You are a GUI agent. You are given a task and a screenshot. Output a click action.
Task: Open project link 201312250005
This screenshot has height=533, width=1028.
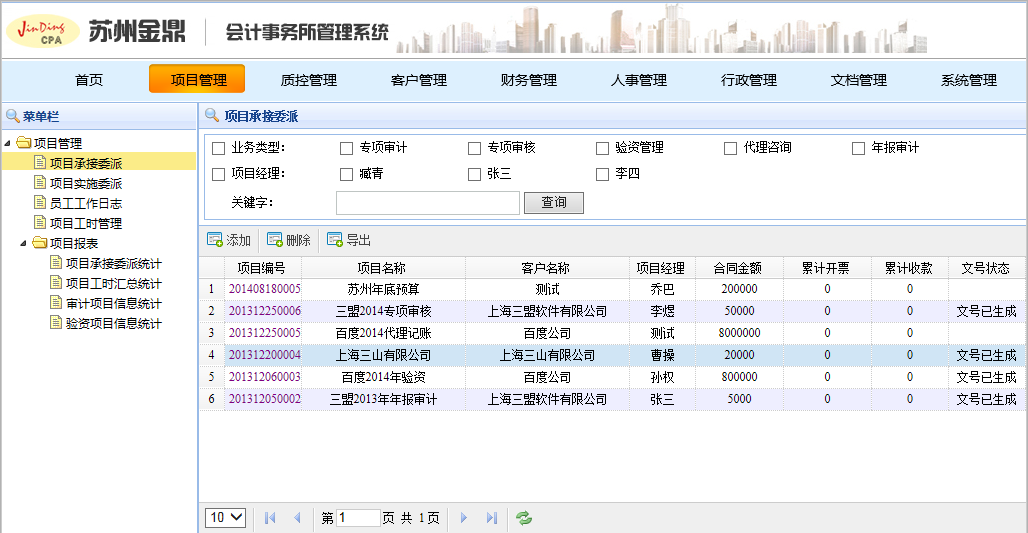pos(264,332)
